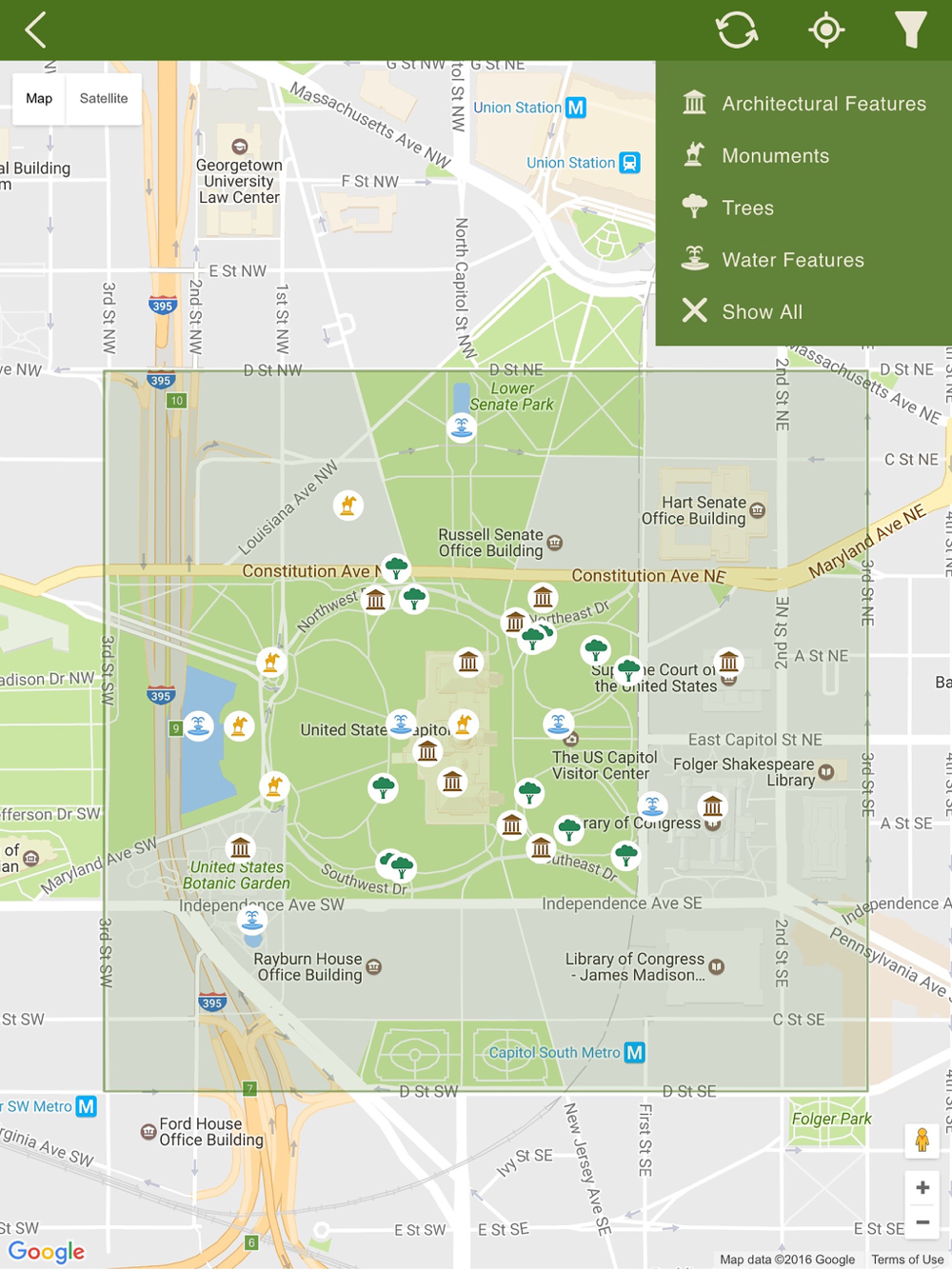Image resolution: width=952 pixels, height=1270 pixels.
Task: Open the Google logo link
Action: tap(47, 1251)
